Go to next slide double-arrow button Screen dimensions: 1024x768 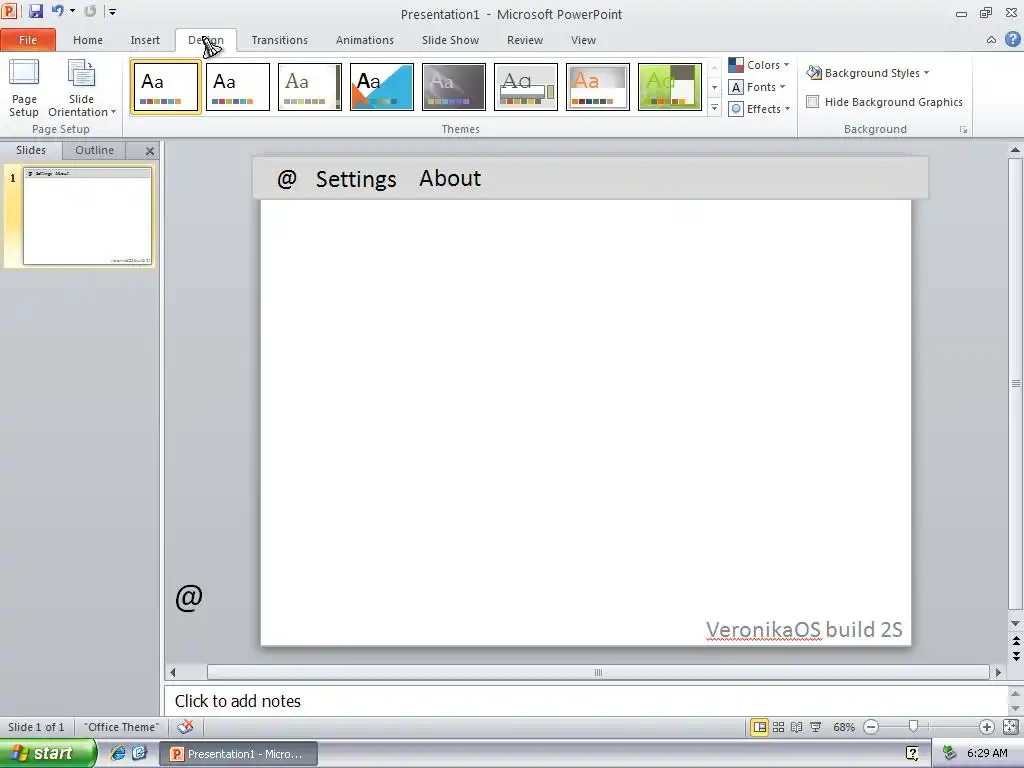pyautogui.click(x=1016, y=656)
